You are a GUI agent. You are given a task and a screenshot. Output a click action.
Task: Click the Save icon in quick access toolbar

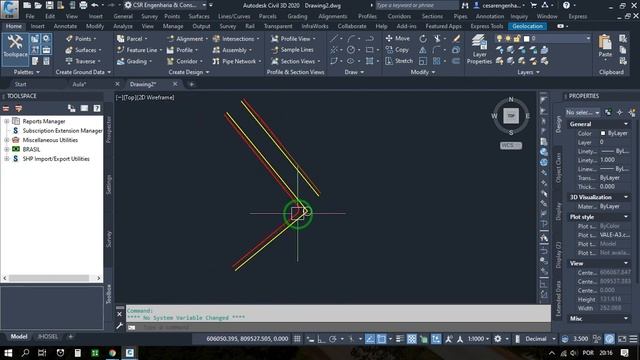tap(49, 5)
